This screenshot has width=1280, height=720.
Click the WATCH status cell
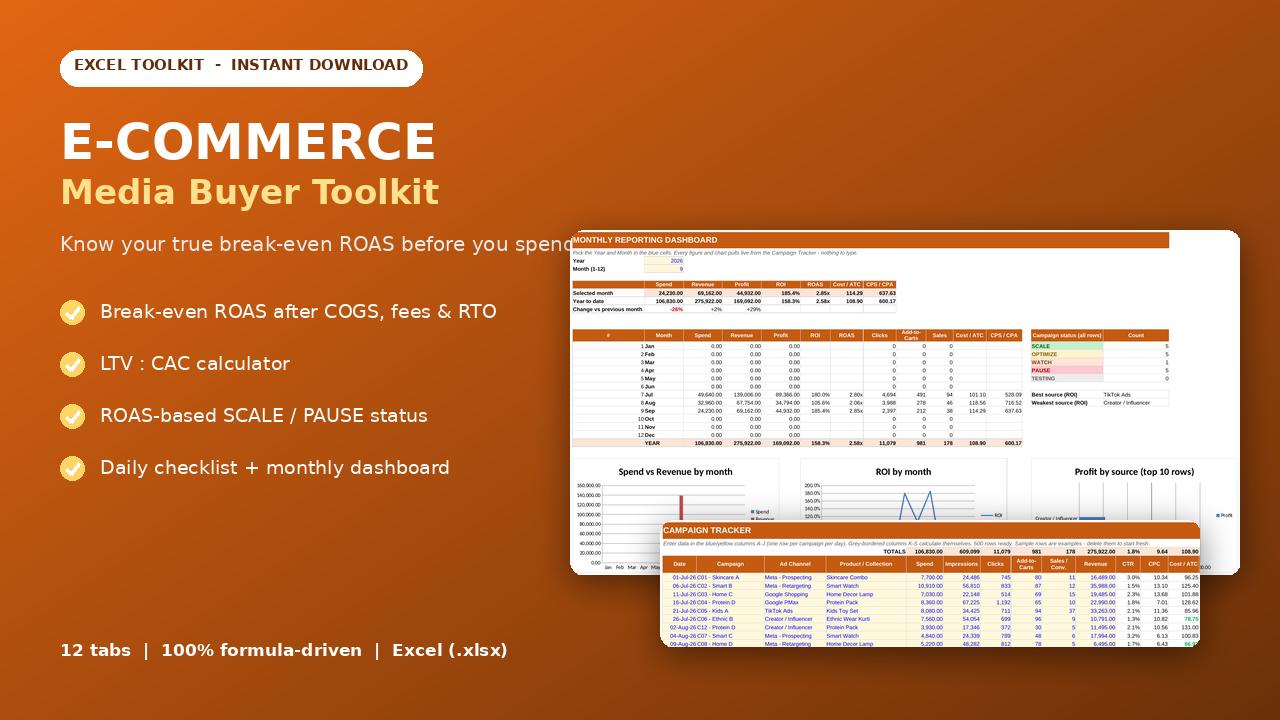(1066, 362)
